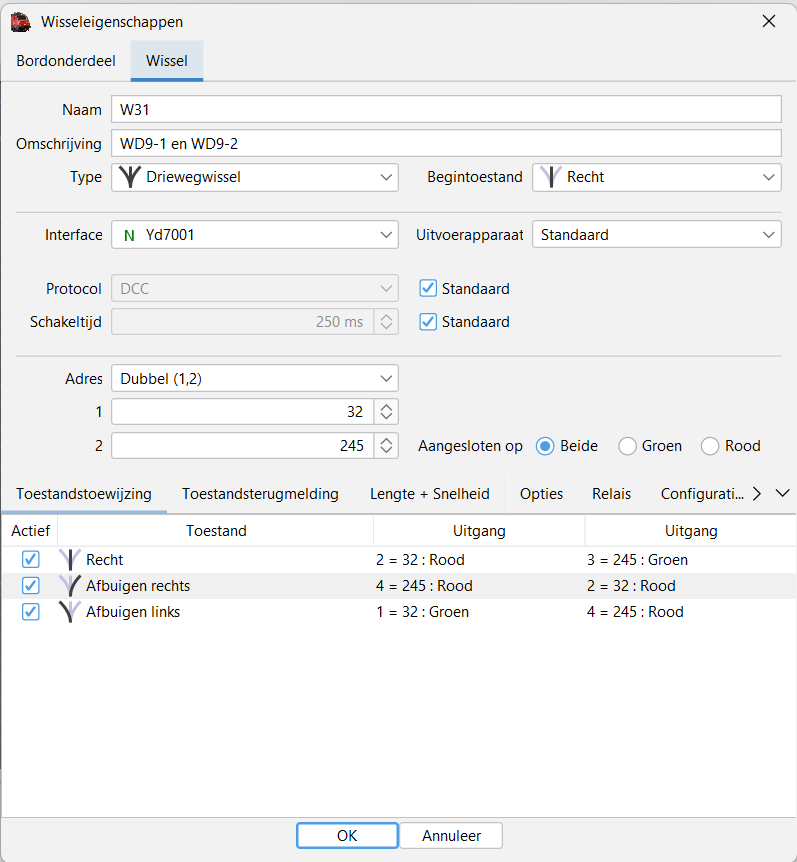Image resolution: width=797 pixels, height=862 pixels.
Task: Click the green N interface icon
Action: pos(129,236)
